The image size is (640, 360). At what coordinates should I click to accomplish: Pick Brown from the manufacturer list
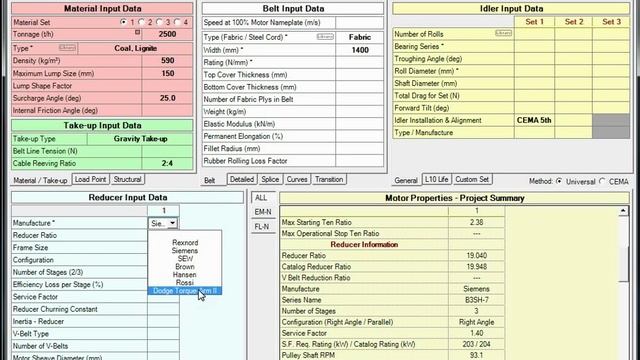(x=185, y=267)
